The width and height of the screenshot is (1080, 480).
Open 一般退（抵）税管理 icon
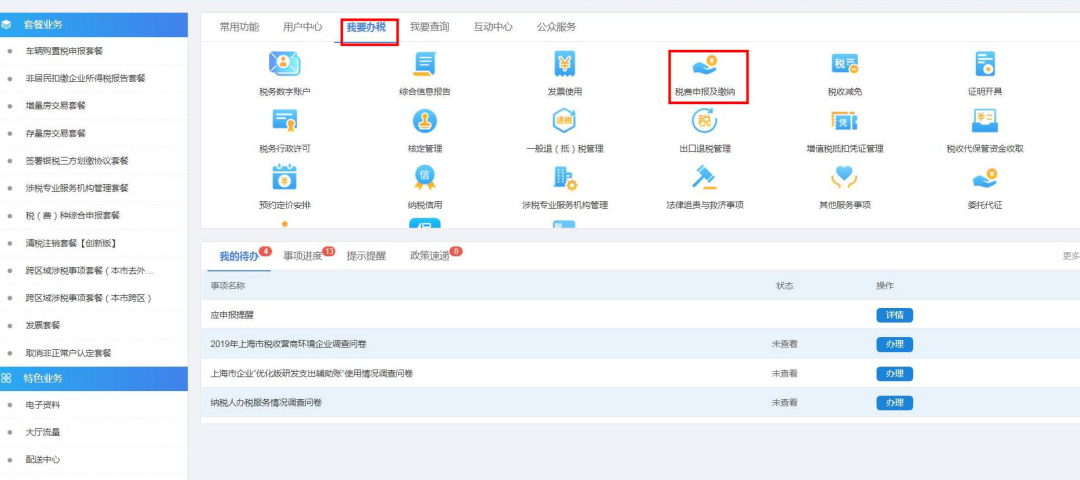click(x=564, y=121)
